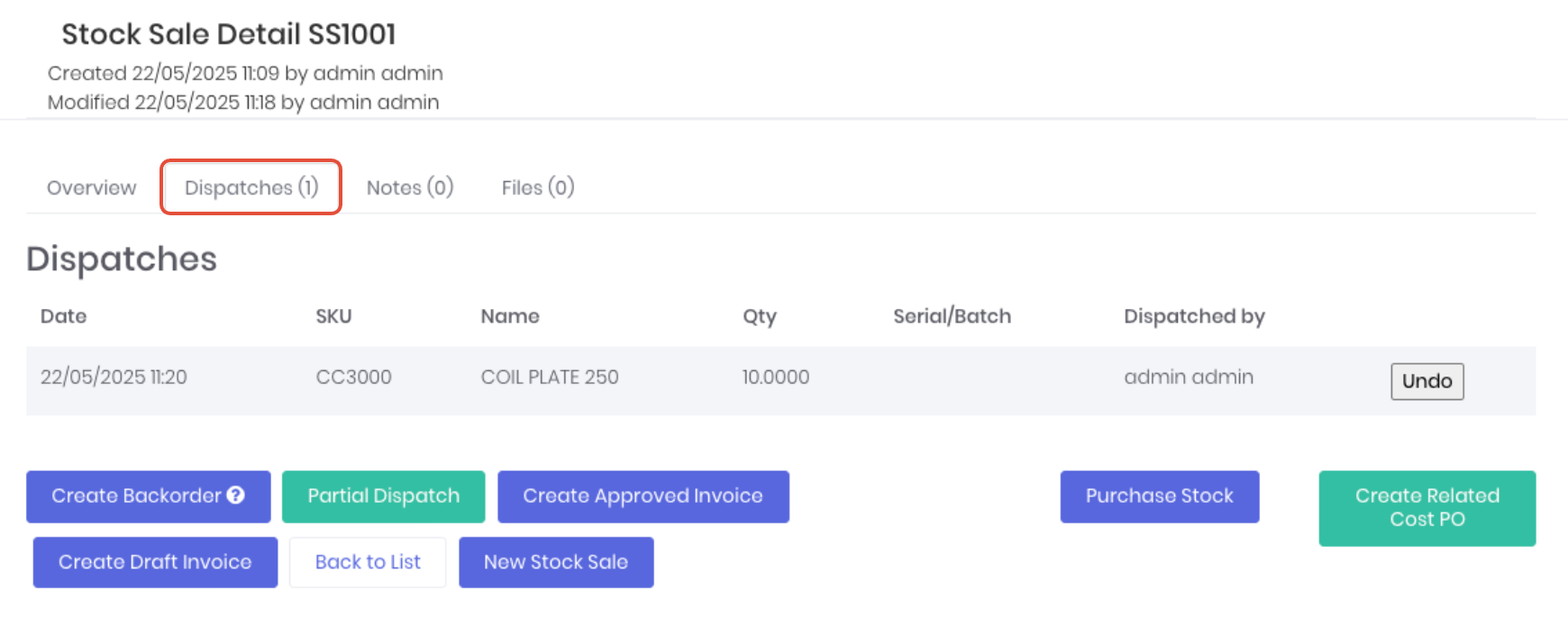This screenshot has width=1568, height=617.
Task: Open the Notes (0) tab
Action: [x=410, y=187]
